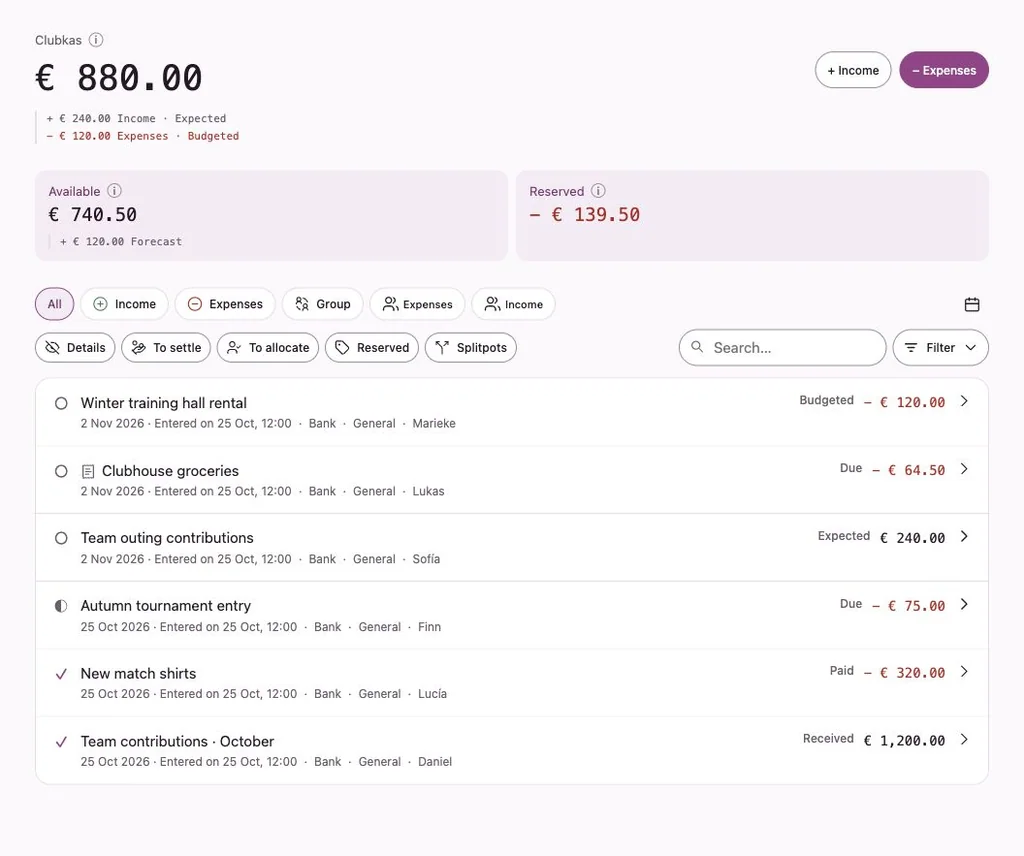Open the Reserved balance card
Image resolution: width=1024 pixels, height=856 pixels.
752,215
